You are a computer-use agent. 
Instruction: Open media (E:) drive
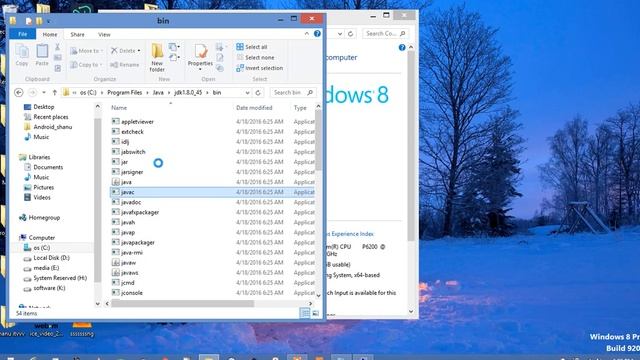pos(46,268)
